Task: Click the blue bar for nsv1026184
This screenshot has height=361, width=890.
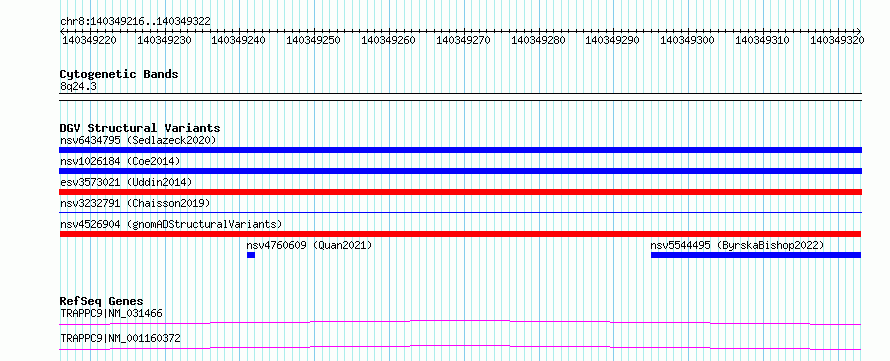Action: [x=460, y=171]
